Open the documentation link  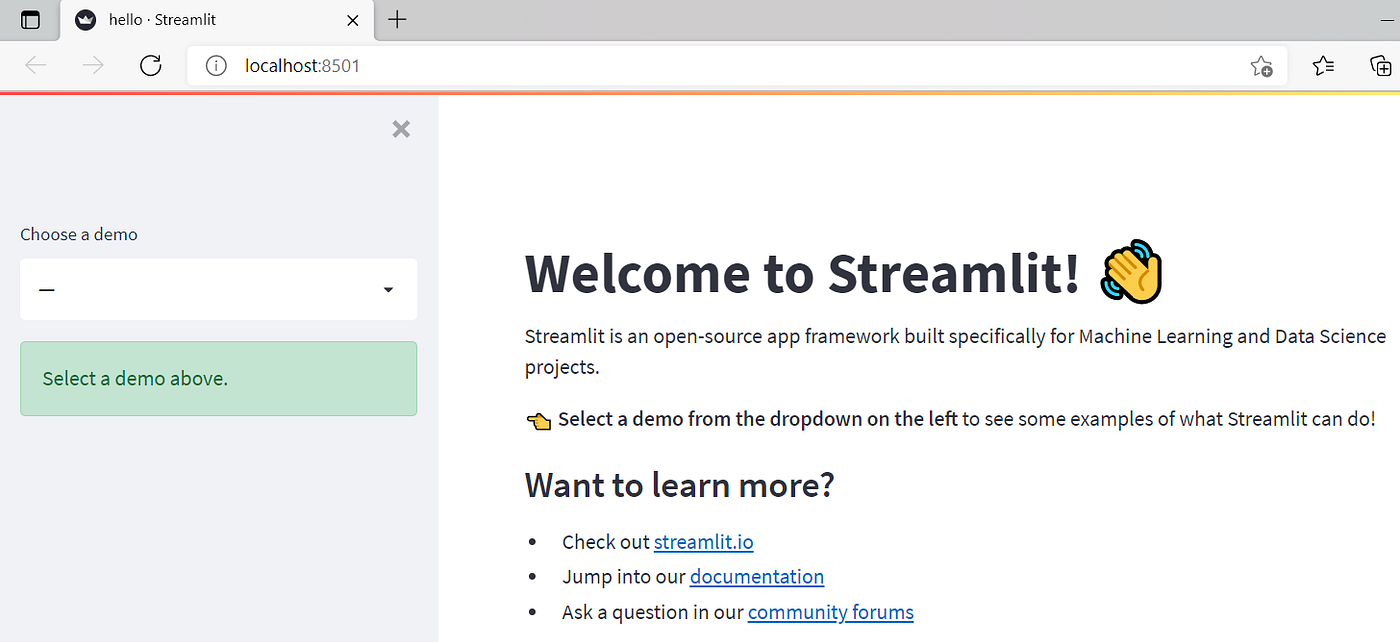756,576
